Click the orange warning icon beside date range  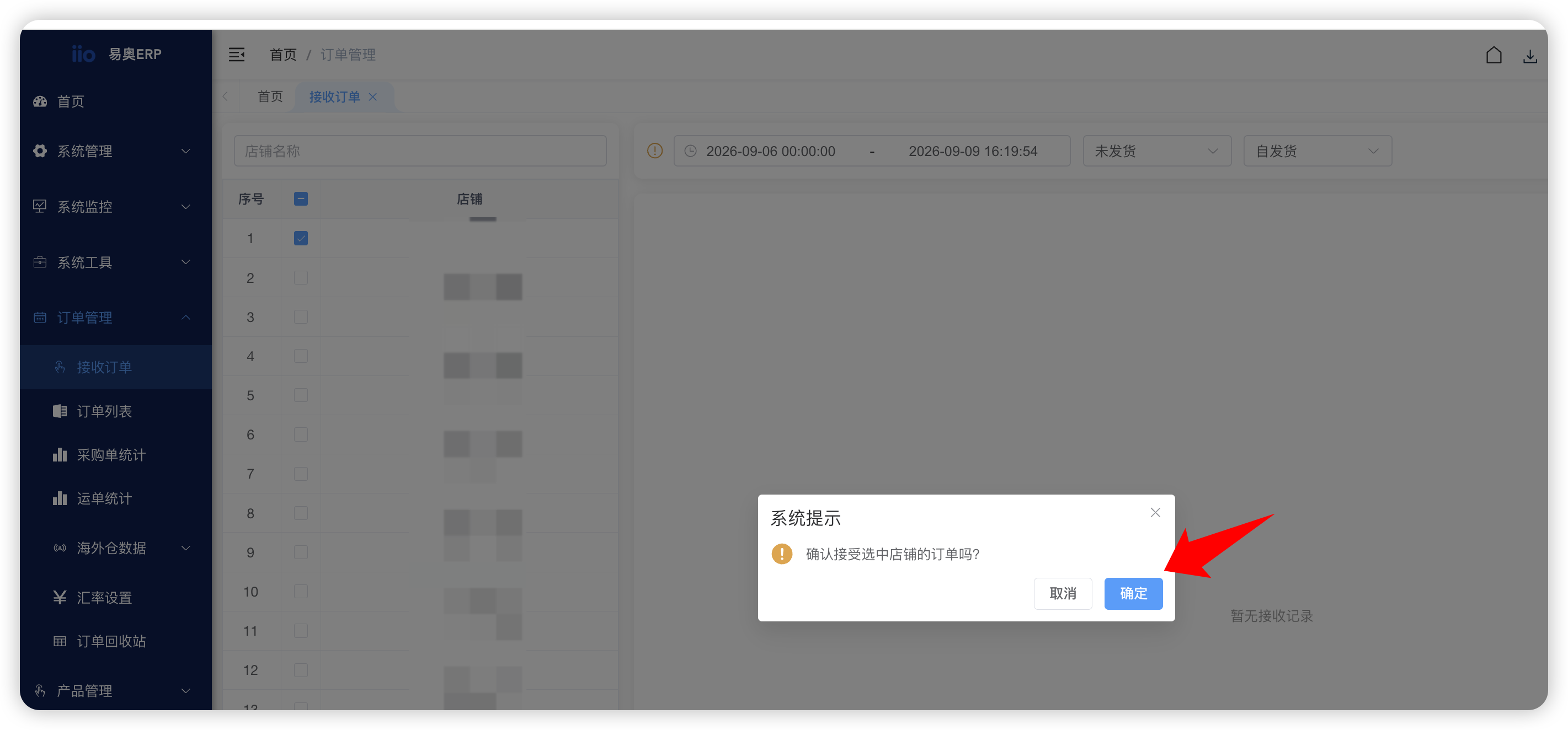[x=655, y=151]
